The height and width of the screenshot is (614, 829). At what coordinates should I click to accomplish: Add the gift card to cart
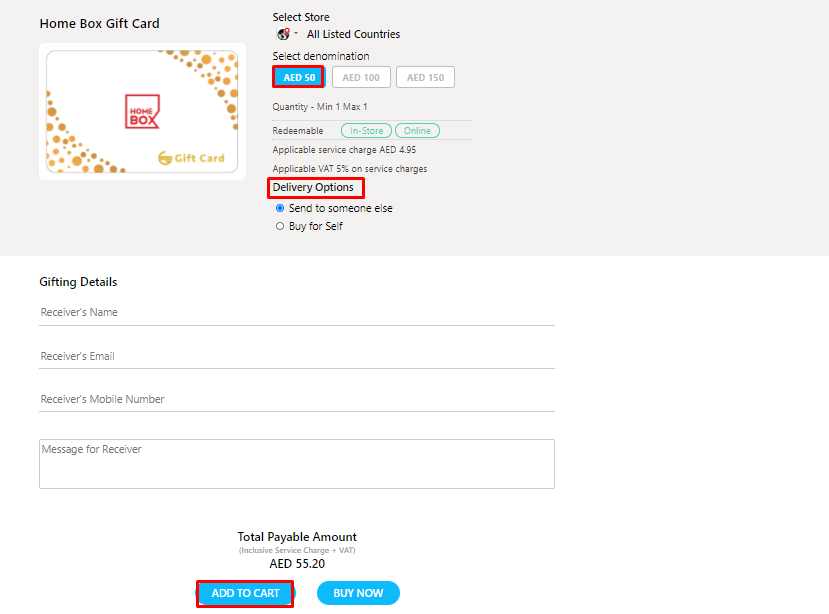coord(245,593)
